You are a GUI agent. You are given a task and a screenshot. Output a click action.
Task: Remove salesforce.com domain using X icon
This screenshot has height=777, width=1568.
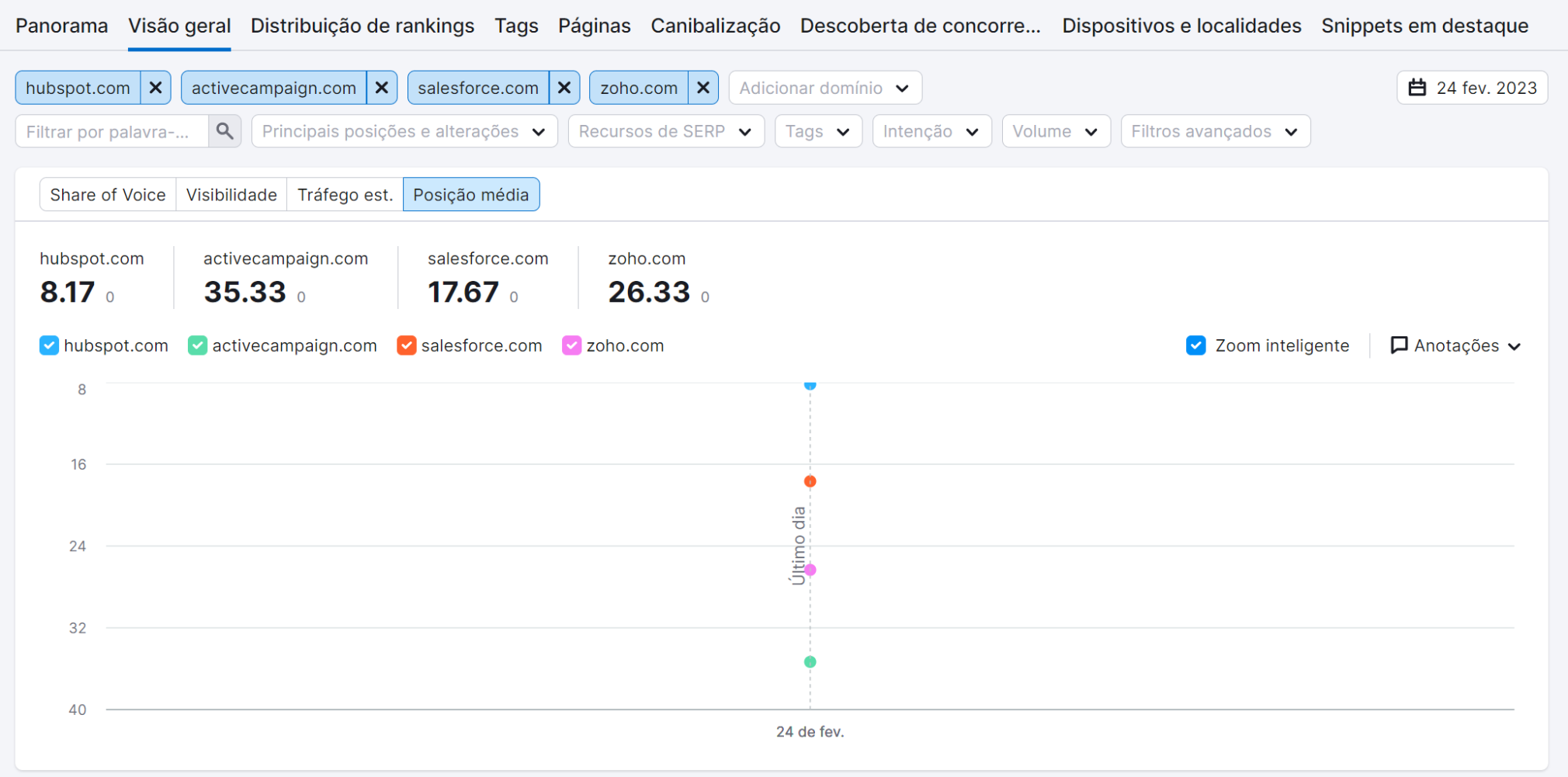tap(564, 88)
